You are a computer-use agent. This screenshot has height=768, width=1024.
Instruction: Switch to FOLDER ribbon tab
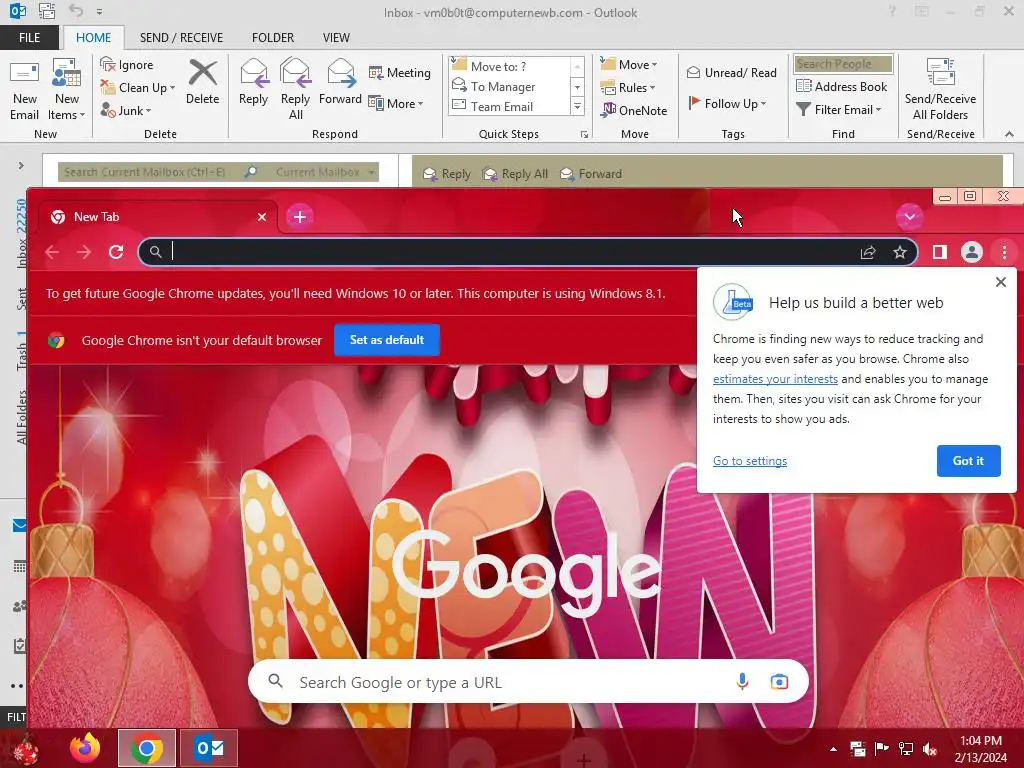pos(273,38)
